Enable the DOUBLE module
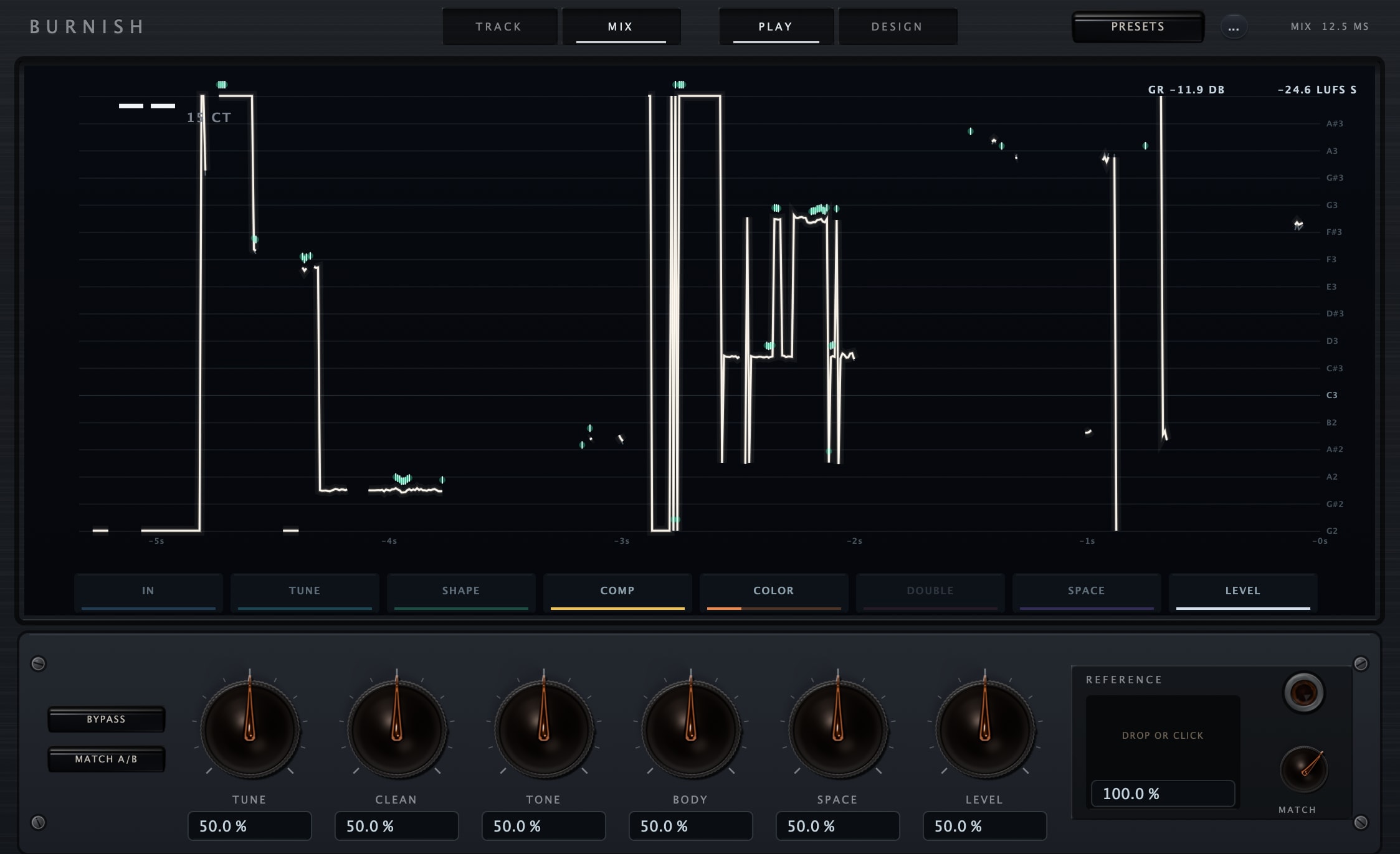1400x854 pixels. coord(930,592)
